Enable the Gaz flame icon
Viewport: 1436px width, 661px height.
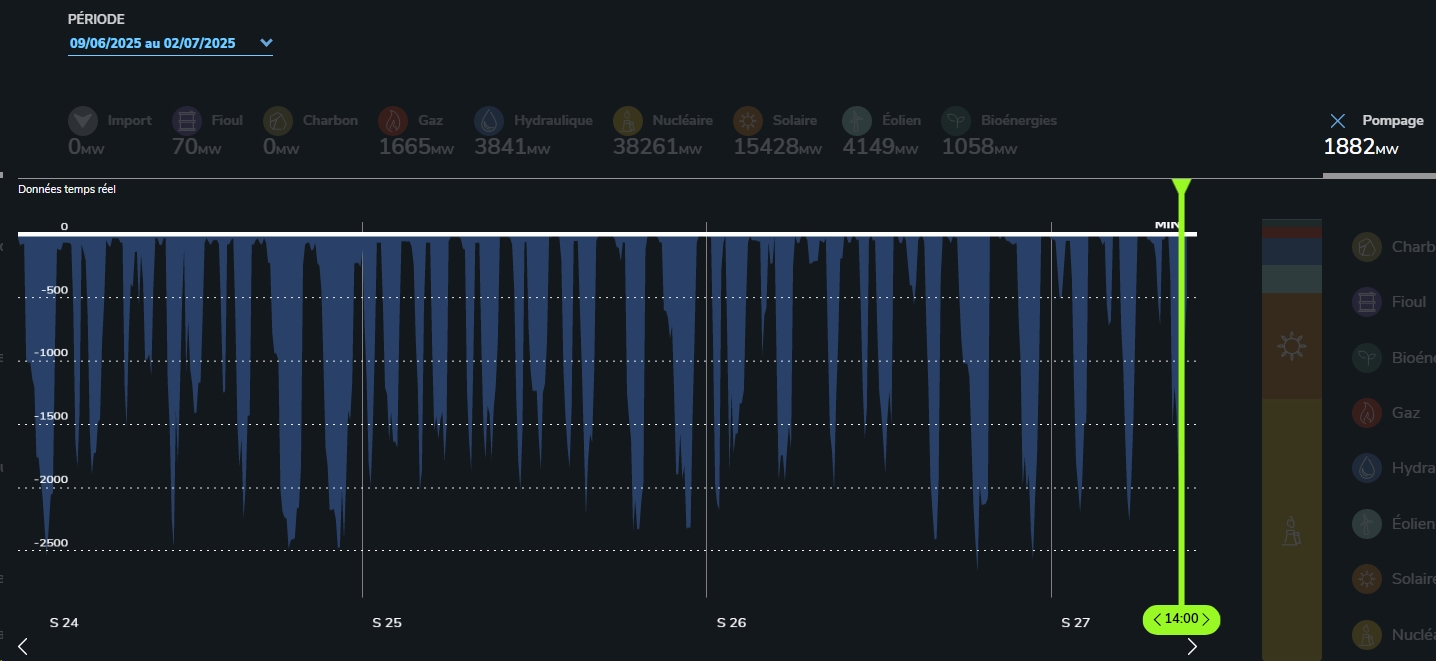point(394,121)
